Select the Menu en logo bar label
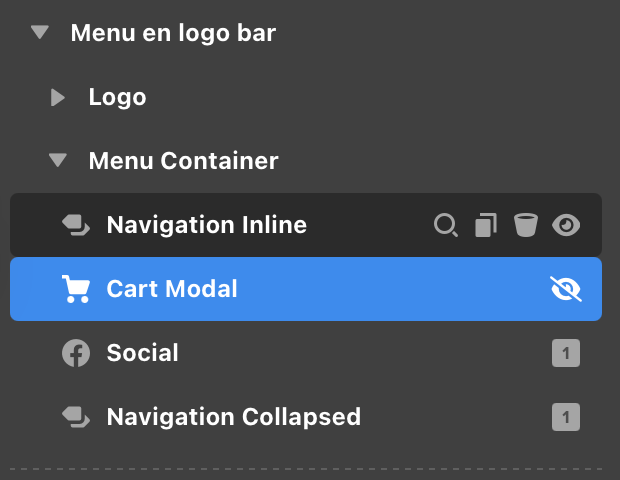The width and height of the screenshot is (620, 480). 173,33
